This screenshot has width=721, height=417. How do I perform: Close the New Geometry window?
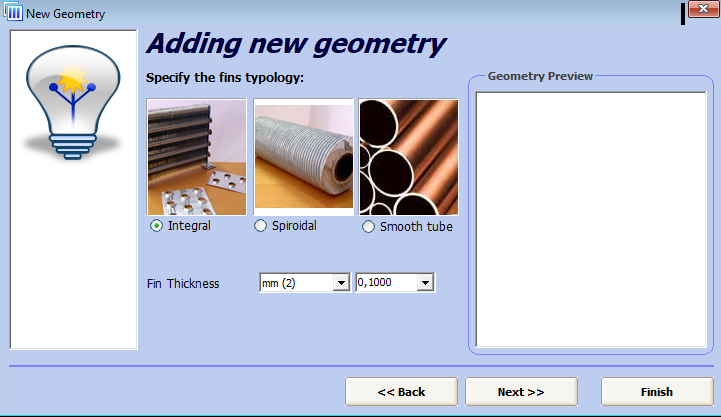point(704,9)
